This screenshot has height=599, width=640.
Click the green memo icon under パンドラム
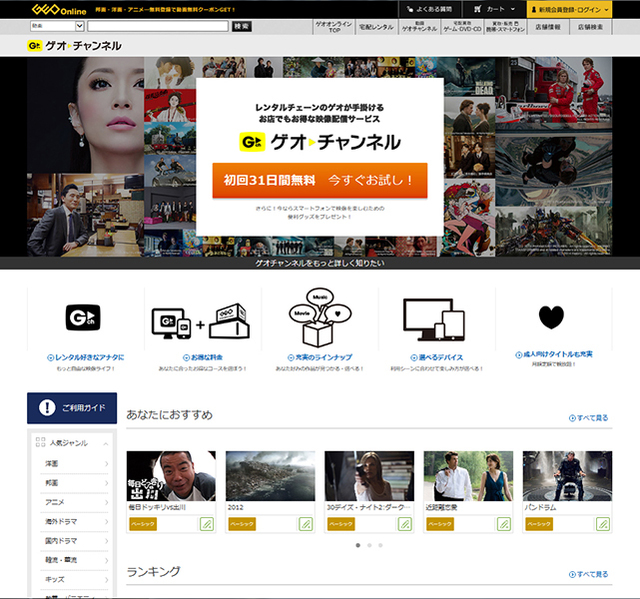603,524
